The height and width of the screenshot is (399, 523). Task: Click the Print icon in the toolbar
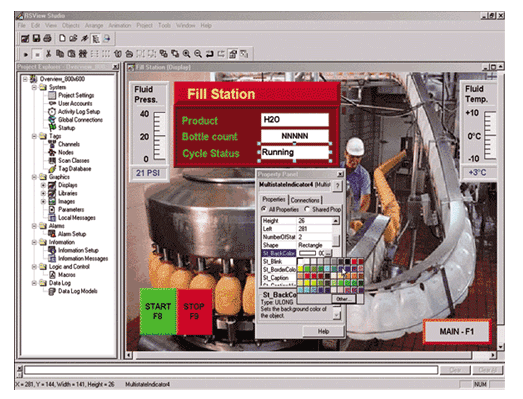click(47, 38)
